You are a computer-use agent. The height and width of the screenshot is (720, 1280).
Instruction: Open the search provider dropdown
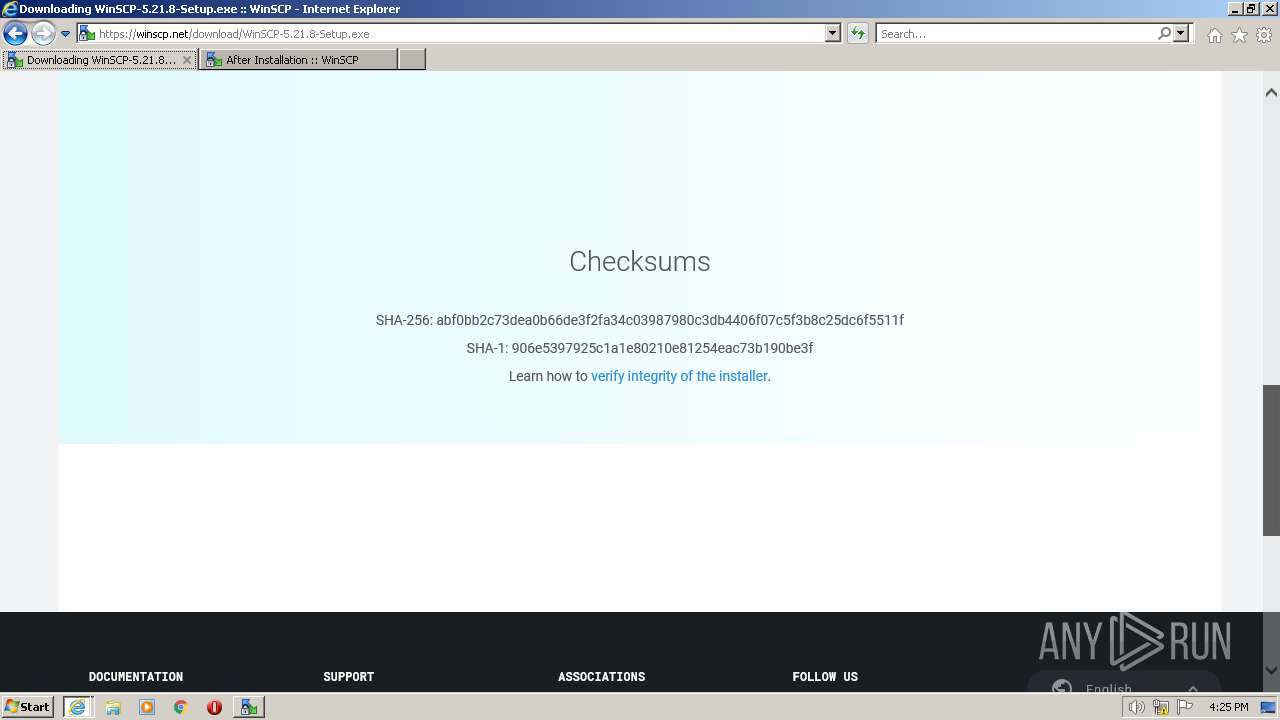tap(1181, 33)
